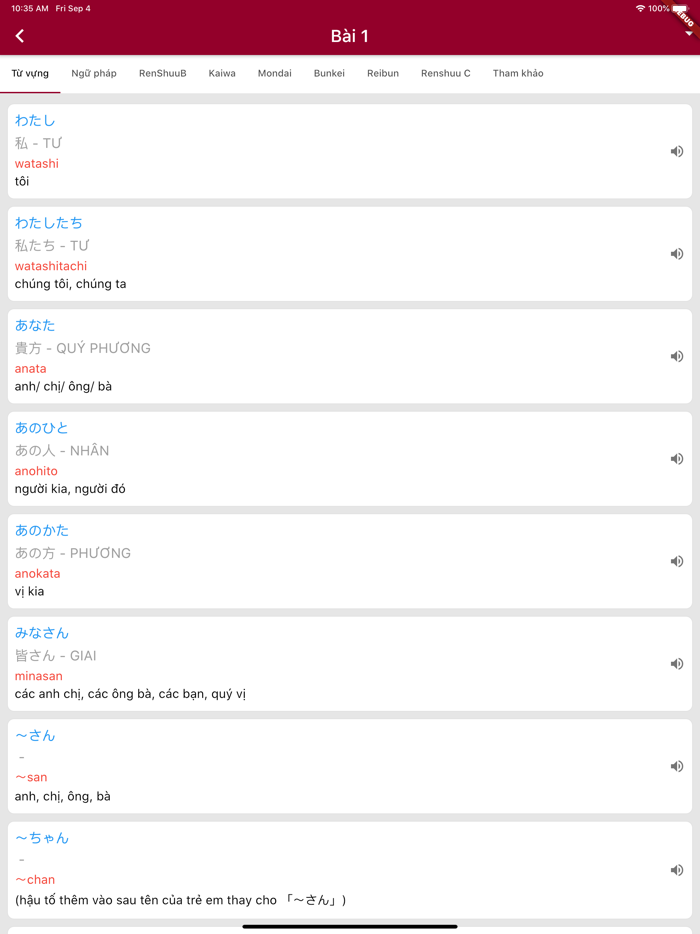Go back using the back arrow

20,36
